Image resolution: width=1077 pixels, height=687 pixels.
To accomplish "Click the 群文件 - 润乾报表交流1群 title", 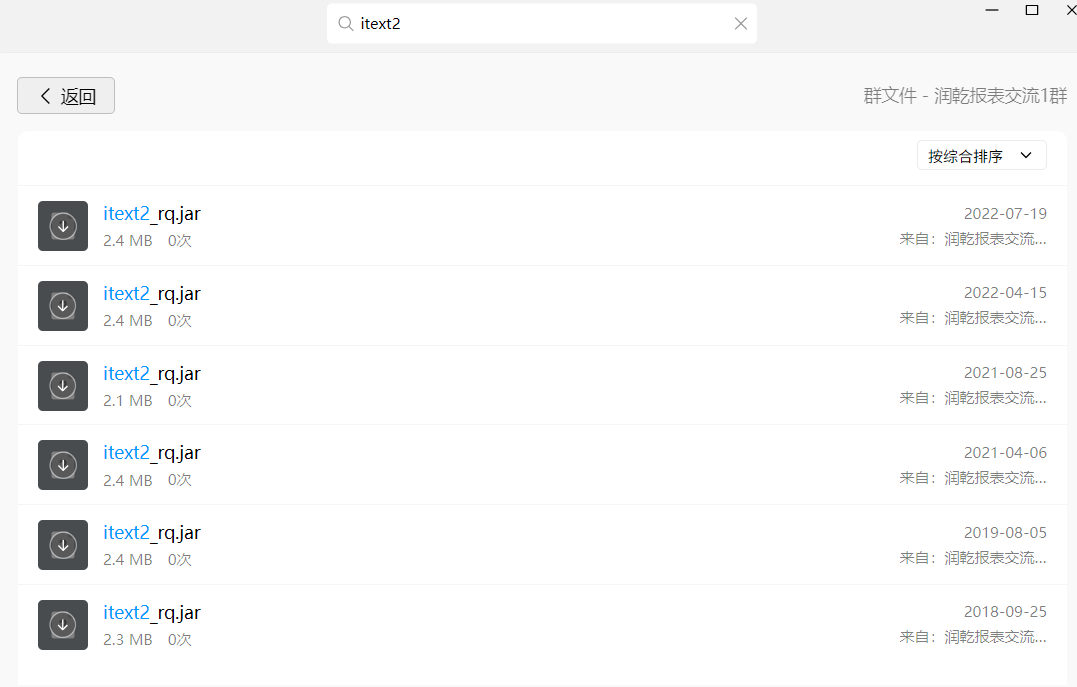I will click(965, 96).
